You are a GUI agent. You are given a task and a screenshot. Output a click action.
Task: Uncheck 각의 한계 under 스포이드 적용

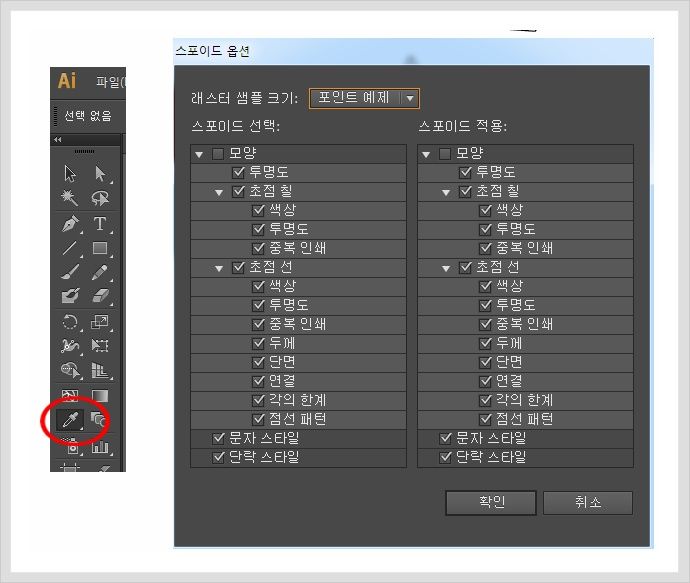tap(485, 400)
